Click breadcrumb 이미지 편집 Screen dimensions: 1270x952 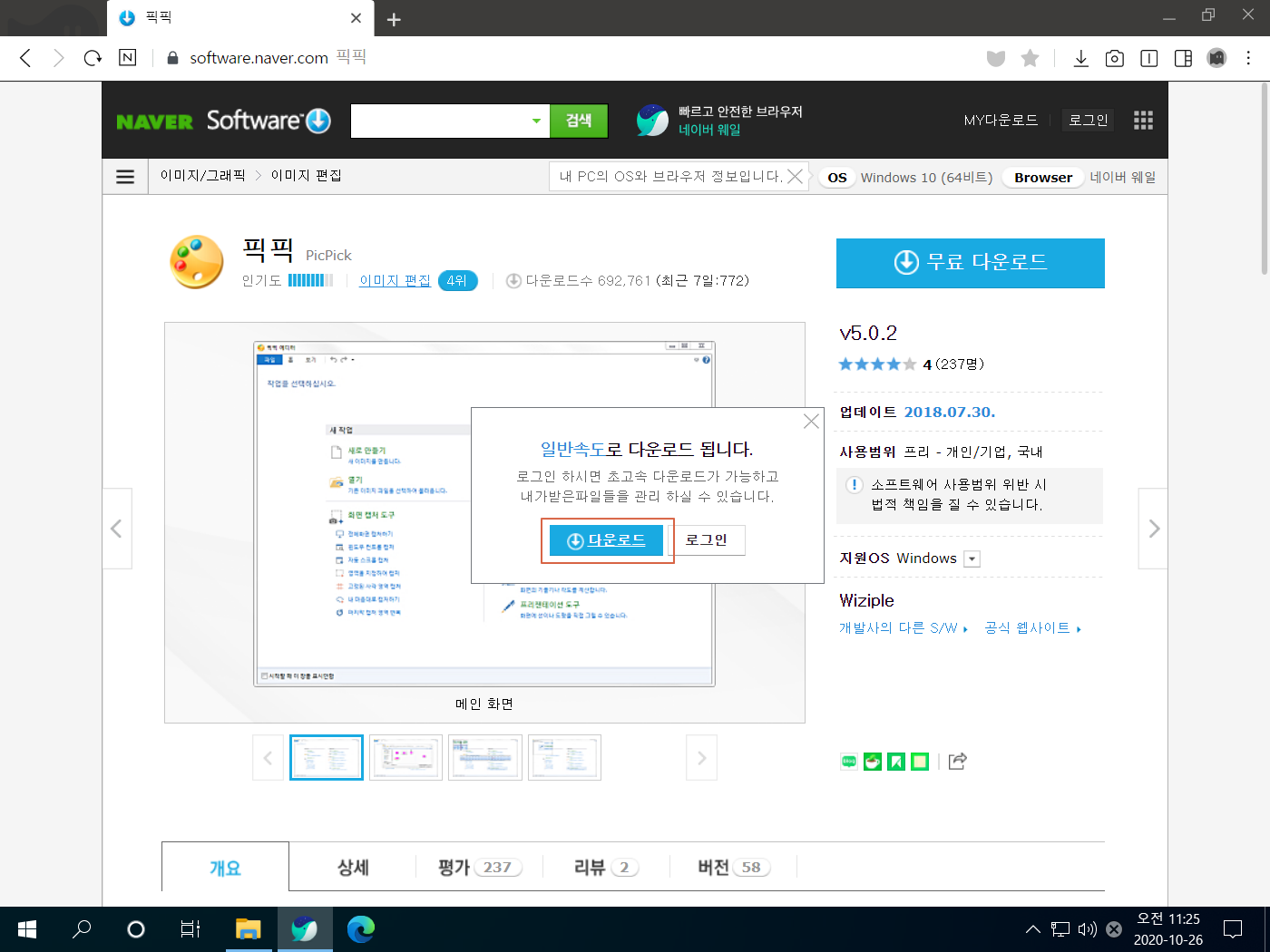[307, 176]
